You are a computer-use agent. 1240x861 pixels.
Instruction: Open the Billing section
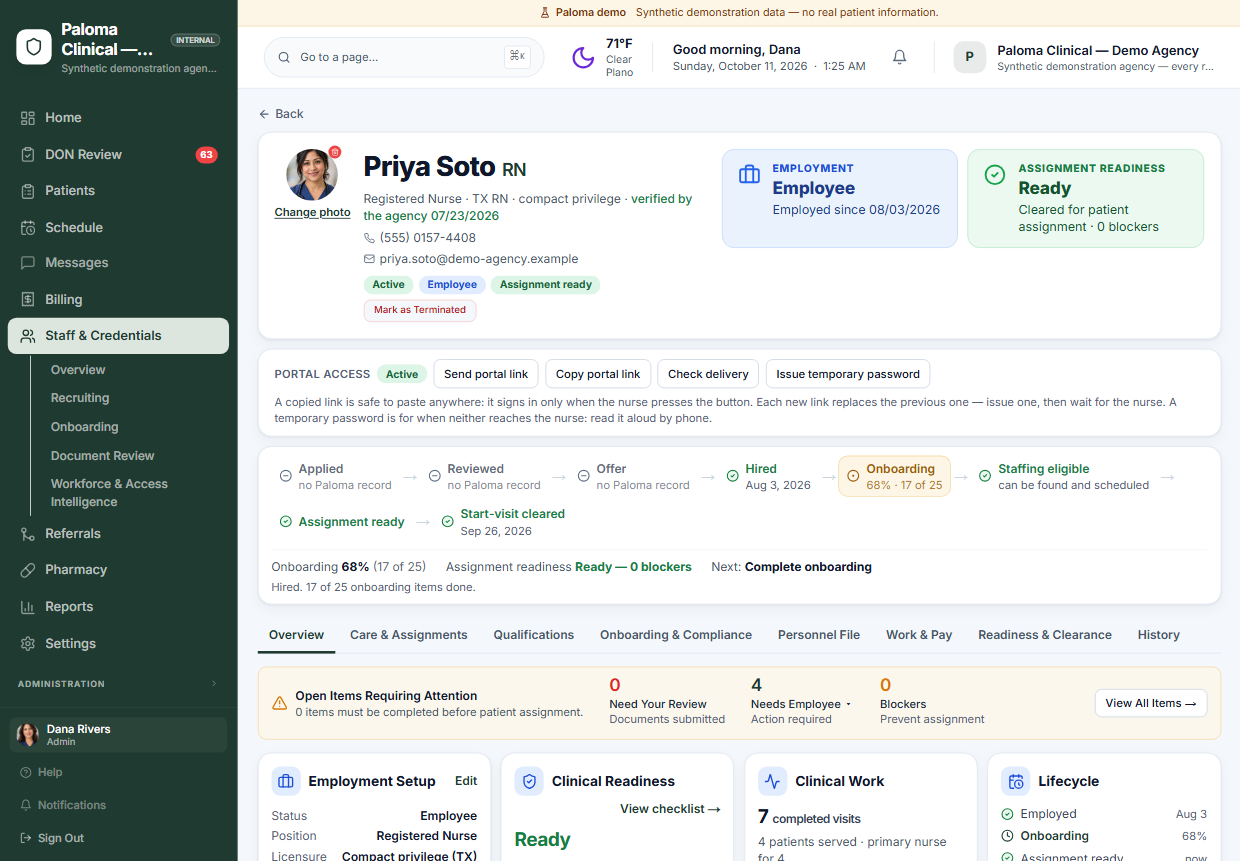(118, 299)
